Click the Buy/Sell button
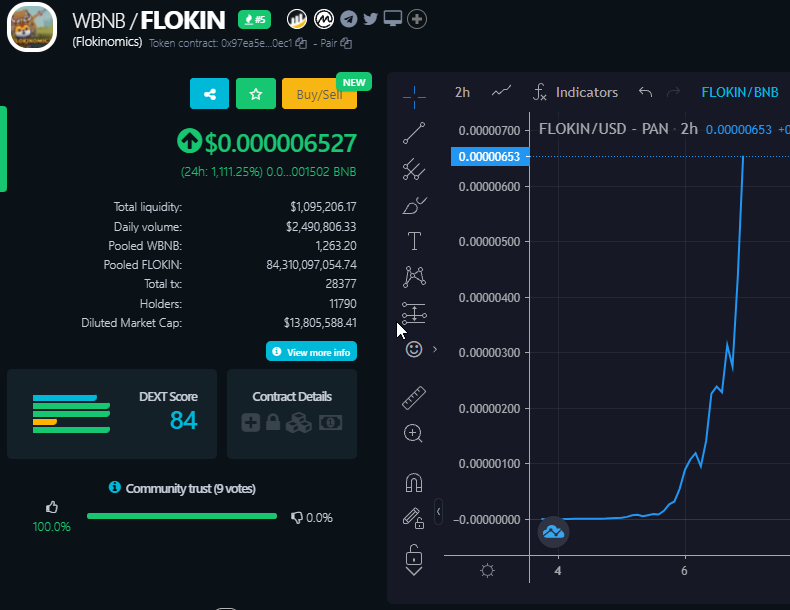 tap(319, 94)
